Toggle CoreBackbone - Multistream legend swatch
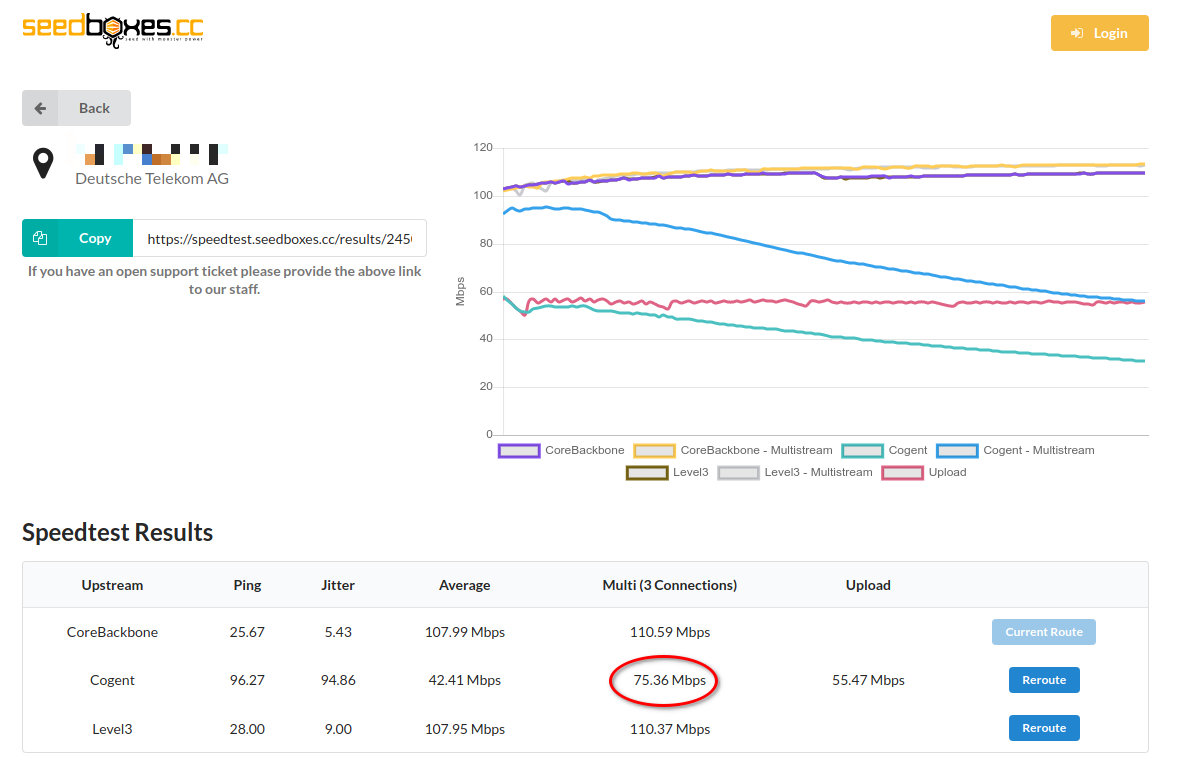The image size is (1203, 767). 654,450
